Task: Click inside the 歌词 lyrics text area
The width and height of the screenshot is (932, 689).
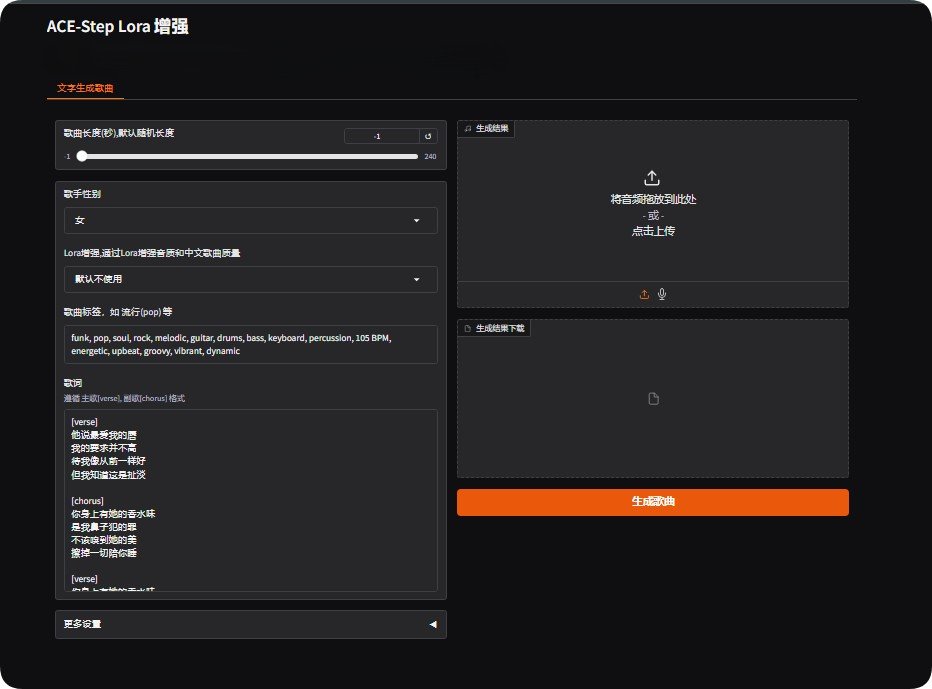Action: pos(250,500)
